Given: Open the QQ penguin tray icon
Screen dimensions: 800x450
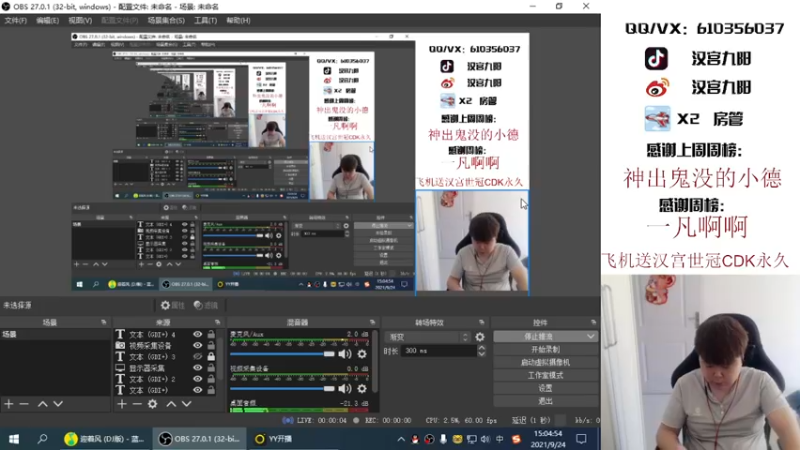Looking at the screenshot, I should coord(415,439).
